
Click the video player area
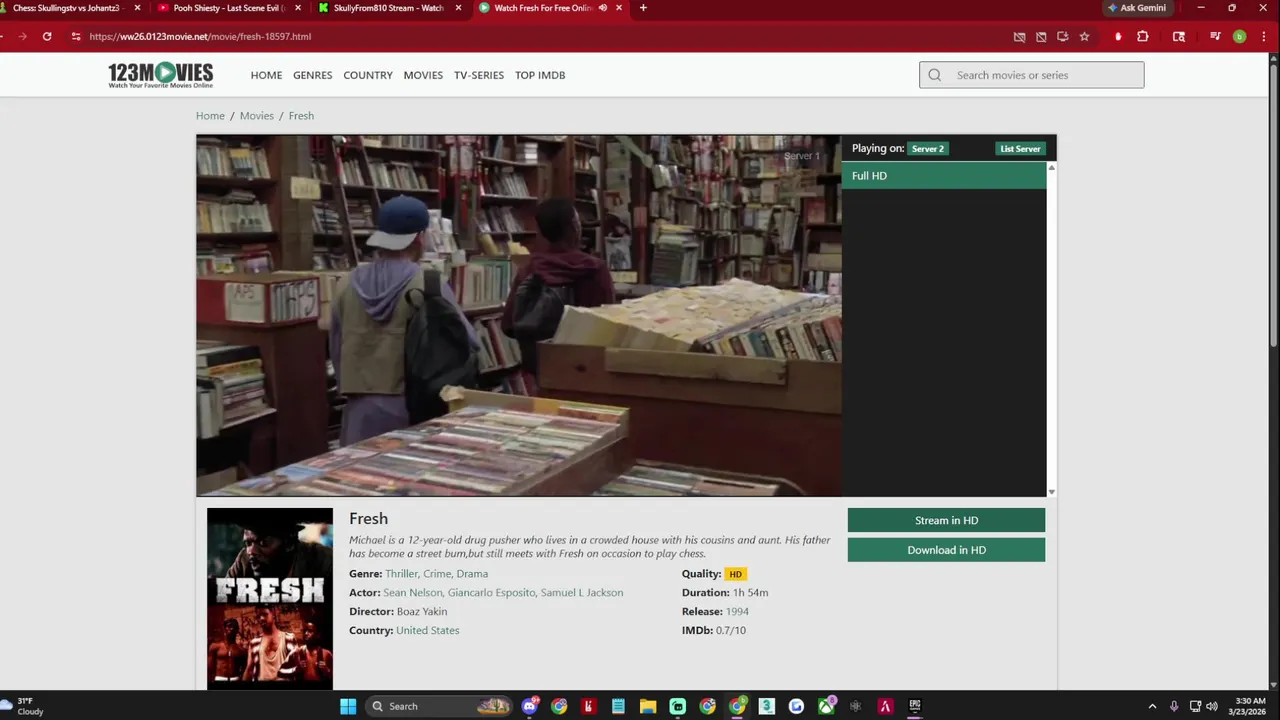[x=519, y=316]
